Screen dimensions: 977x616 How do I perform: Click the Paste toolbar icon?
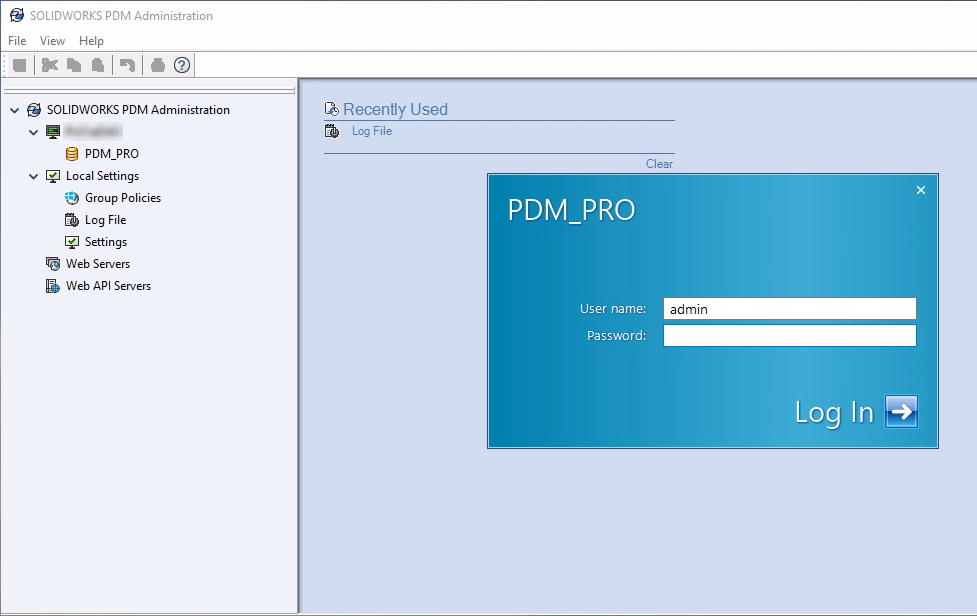pyautogui.click(x=98, y=65)
